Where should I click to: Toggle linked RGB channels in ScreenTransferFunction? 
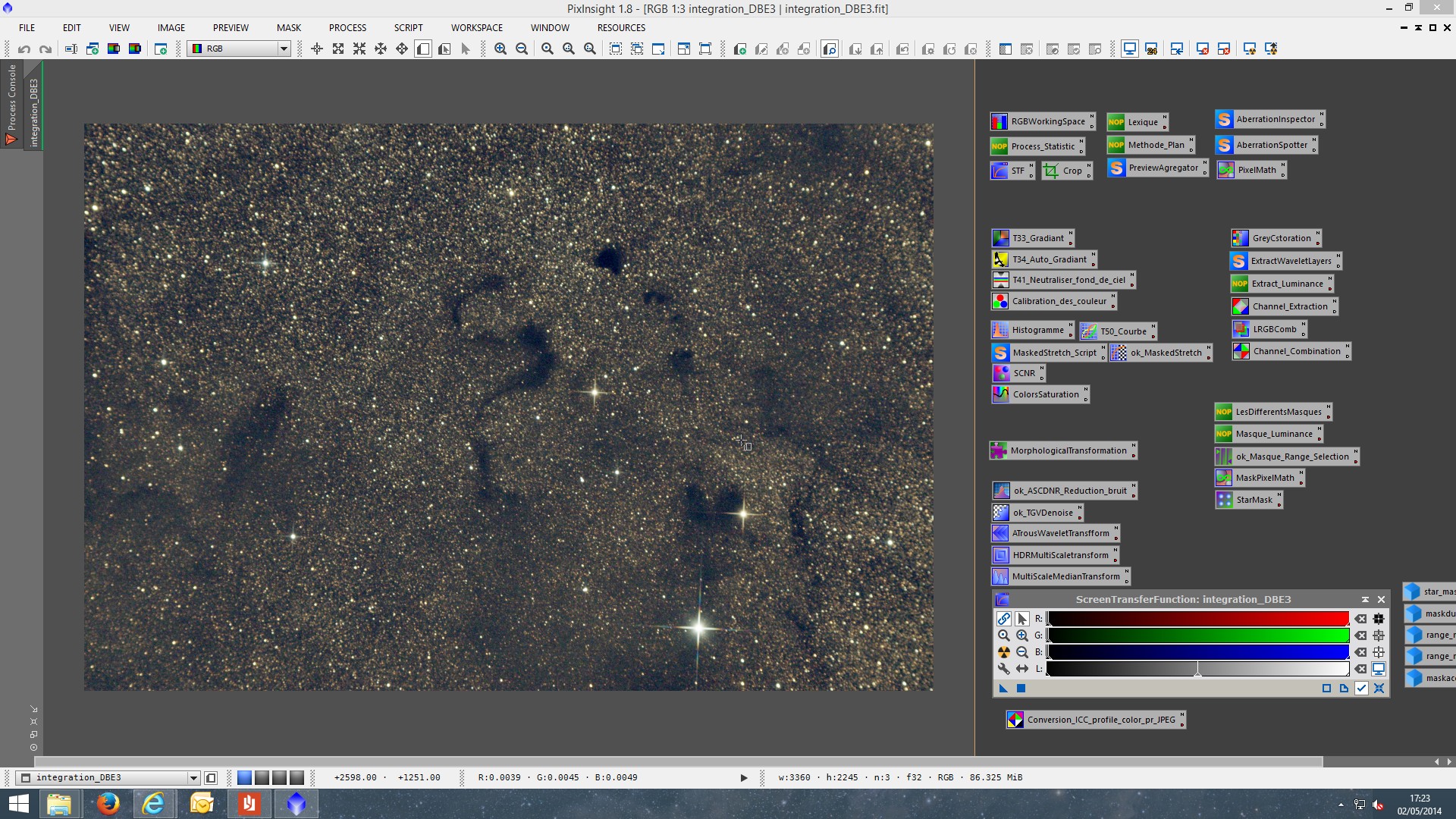(x=1003, y=619)
